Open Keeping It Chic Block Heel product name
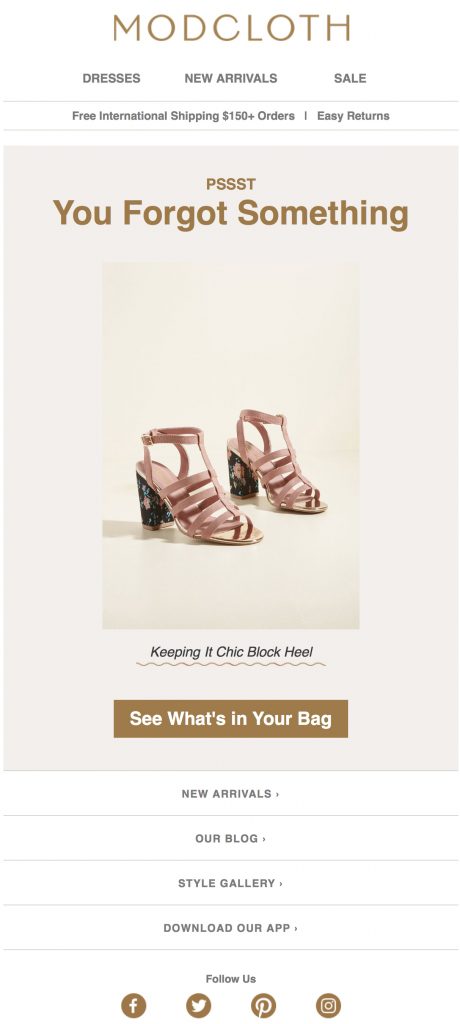 pos(231,652)
